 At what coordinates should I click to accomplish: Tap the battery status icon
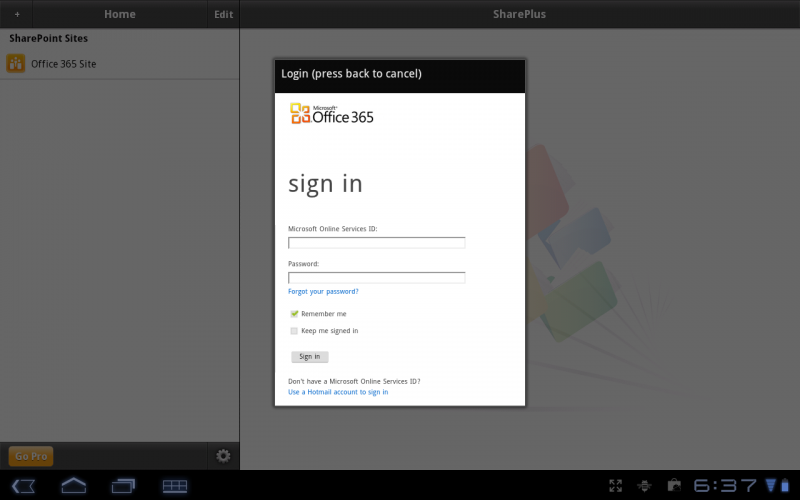tap(785, 485)
